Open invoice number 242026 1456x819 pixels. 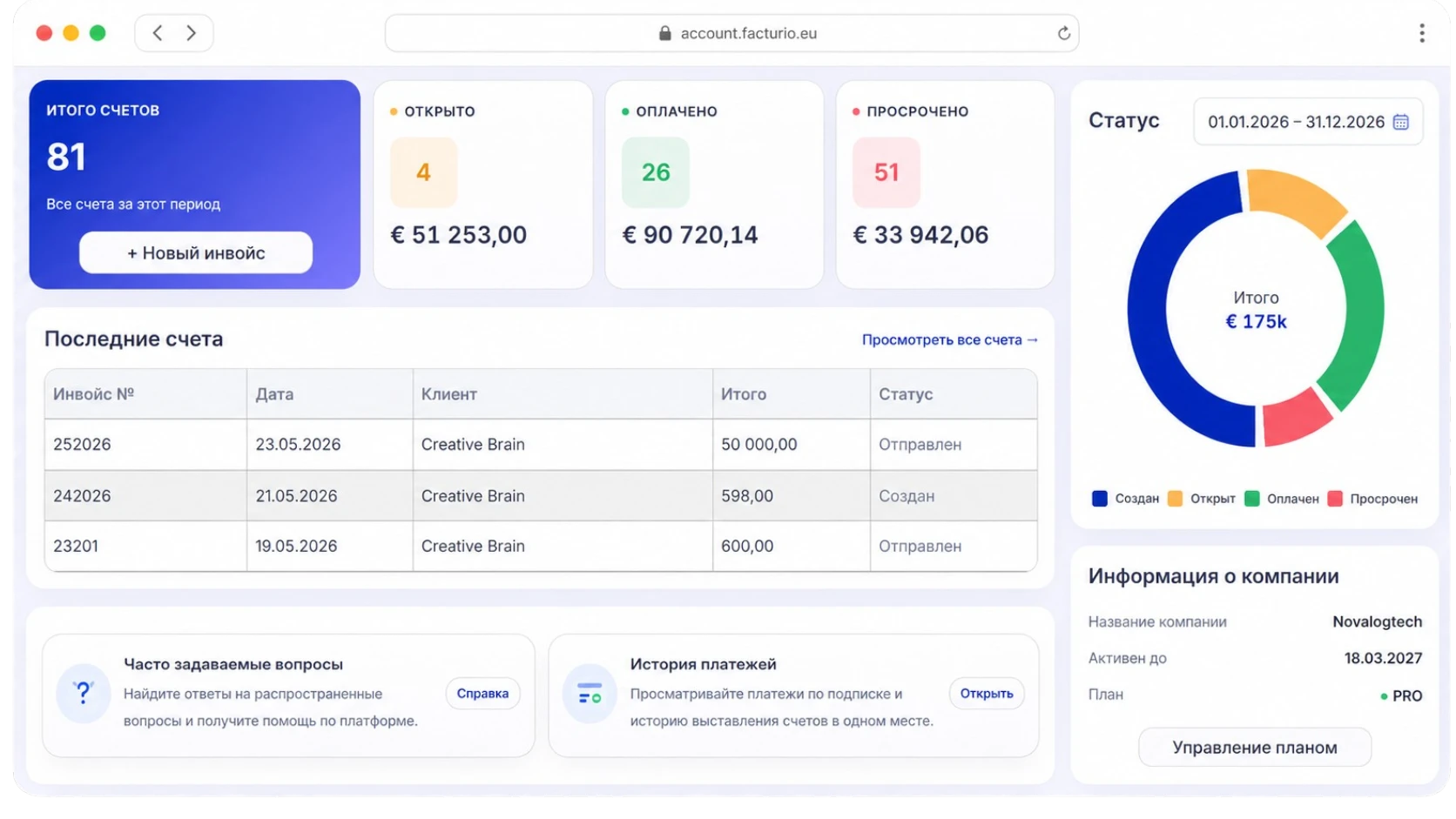click(82, 495)
